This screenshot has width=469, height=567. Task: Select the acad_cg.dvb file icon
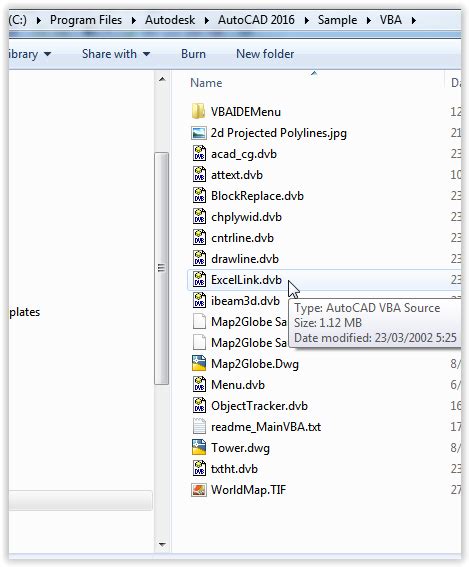coord(199,153)
